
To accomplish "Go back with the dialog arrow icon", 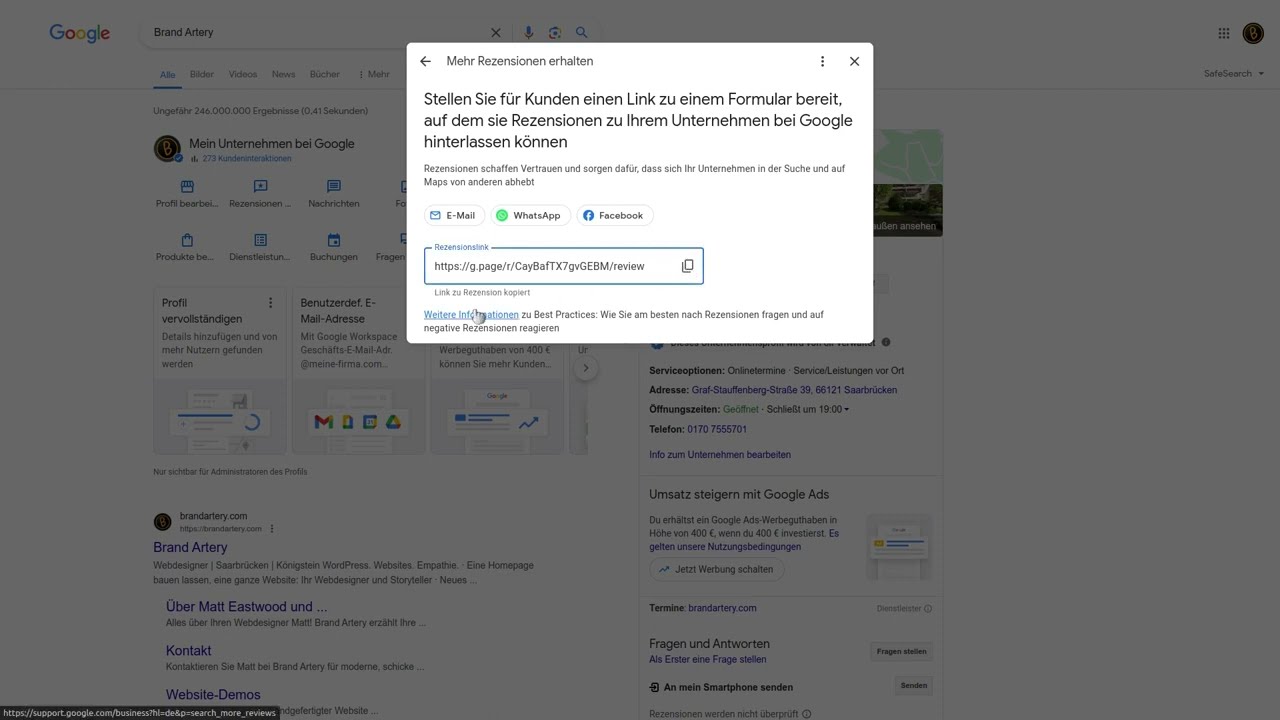I will 425,61.
